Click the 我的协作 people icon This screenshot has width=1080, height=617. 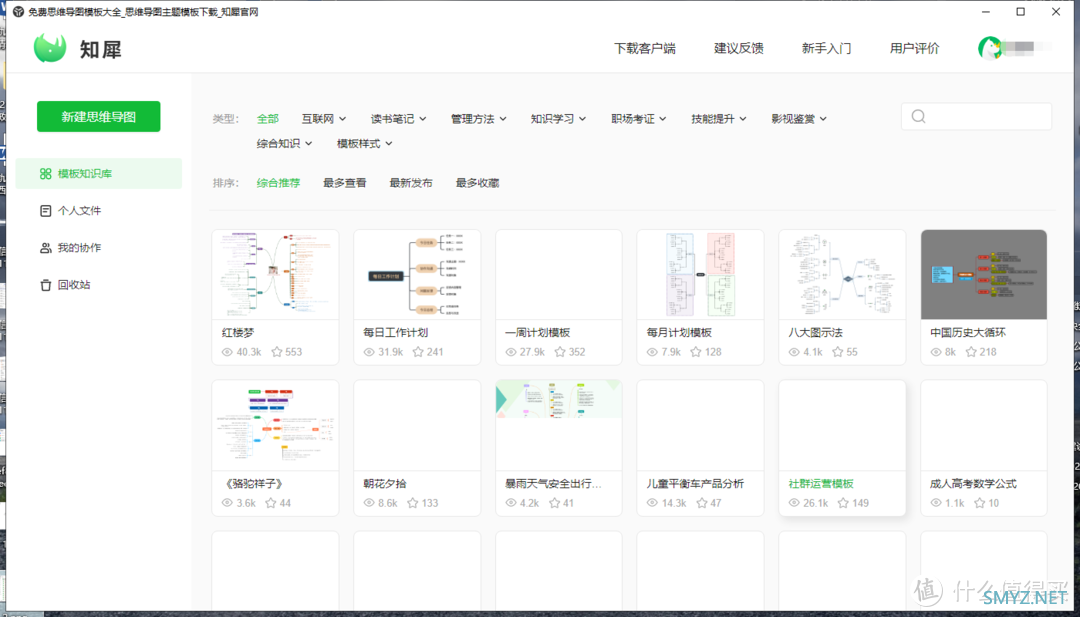(45, 248)
